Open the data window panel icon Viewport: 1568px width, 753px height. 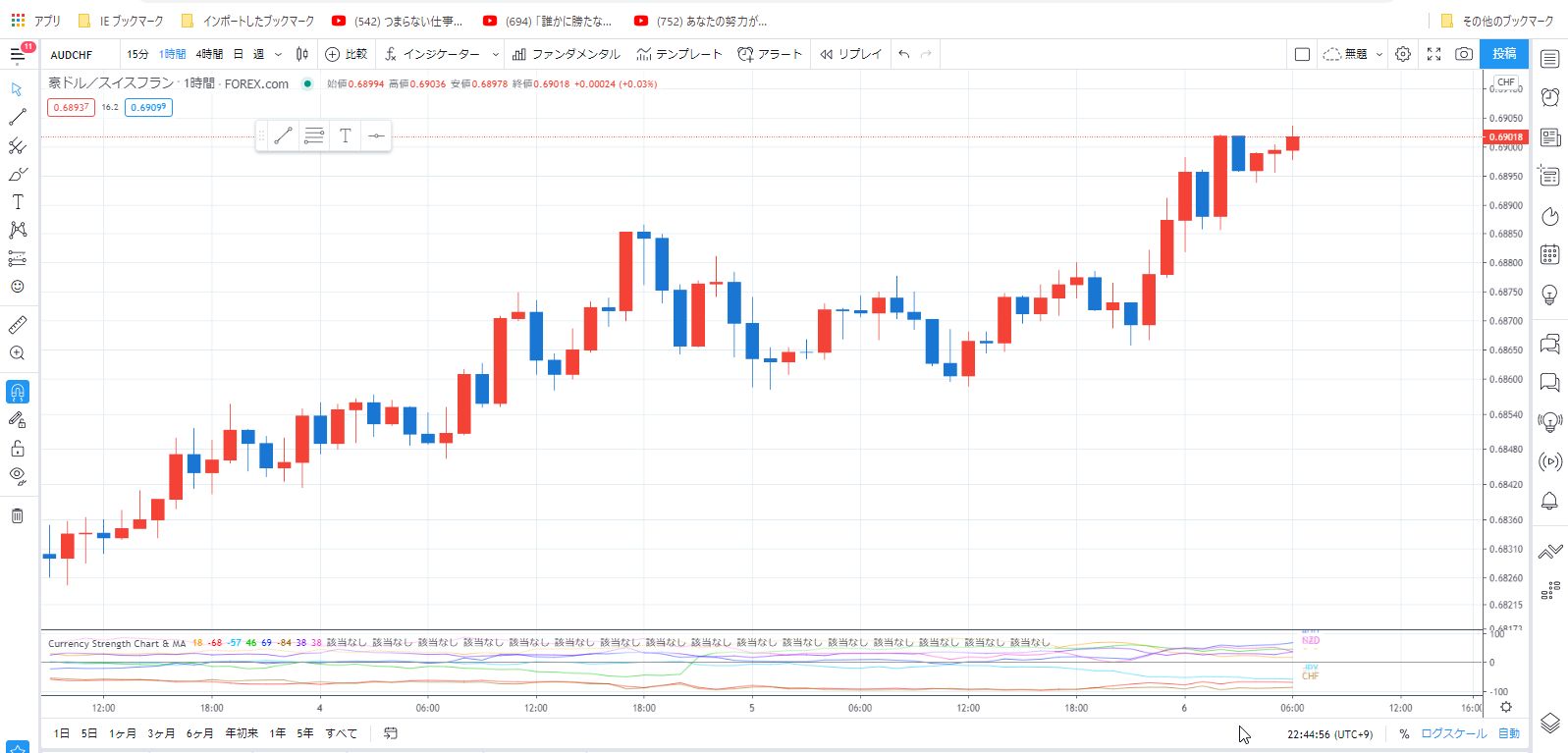point(1549,176)
